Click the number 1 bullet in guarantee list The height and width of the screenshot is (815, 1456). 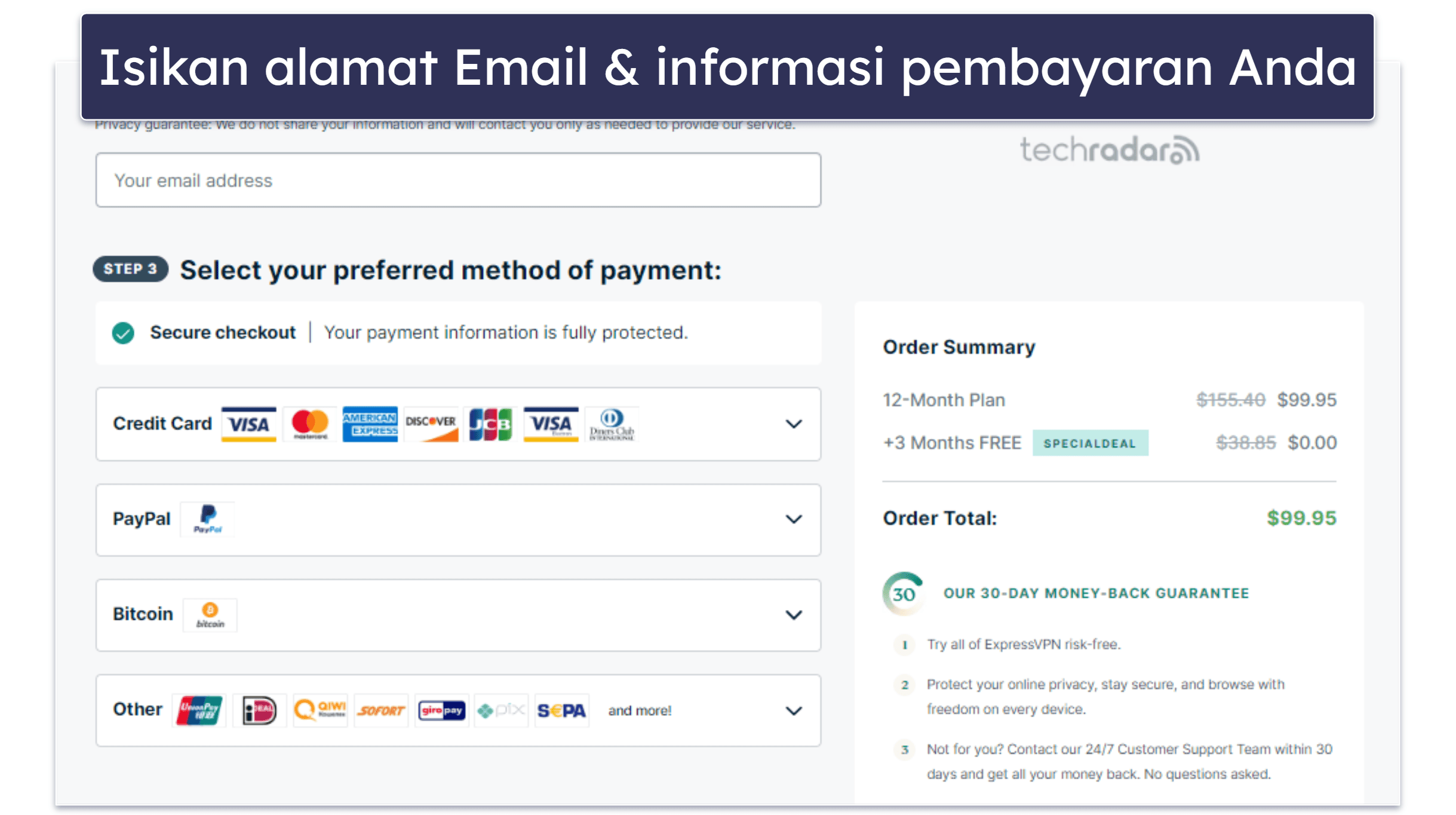click(x=905, y=645)
